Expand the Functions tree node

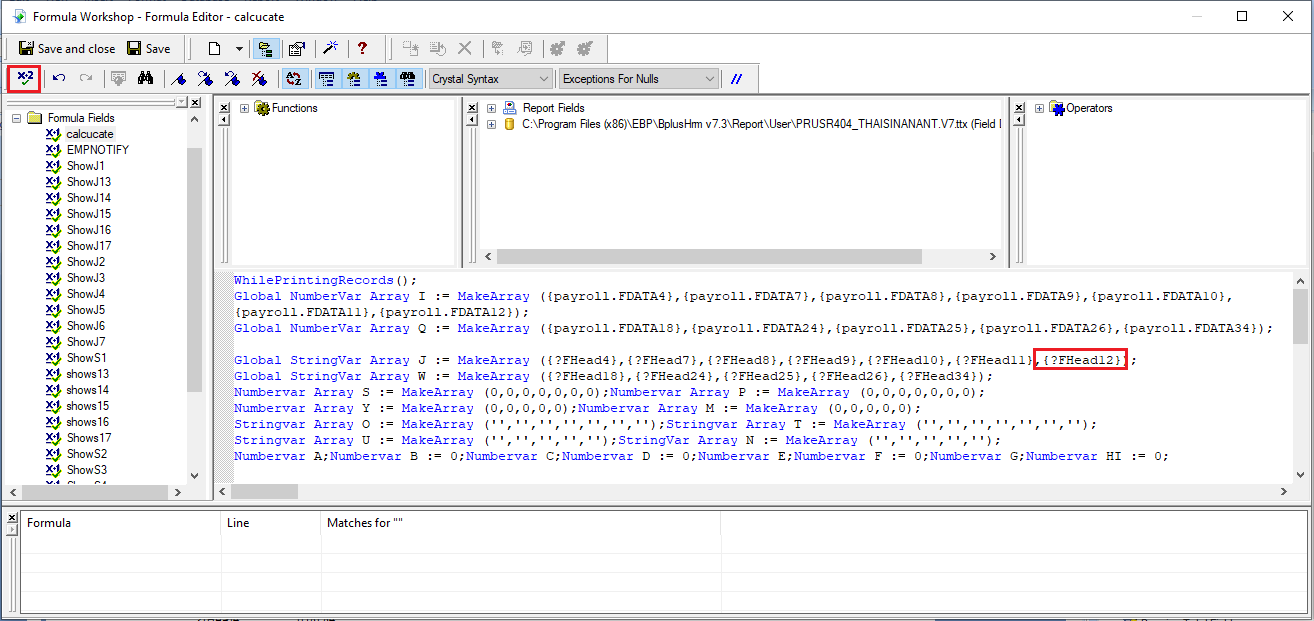point(245,108)
